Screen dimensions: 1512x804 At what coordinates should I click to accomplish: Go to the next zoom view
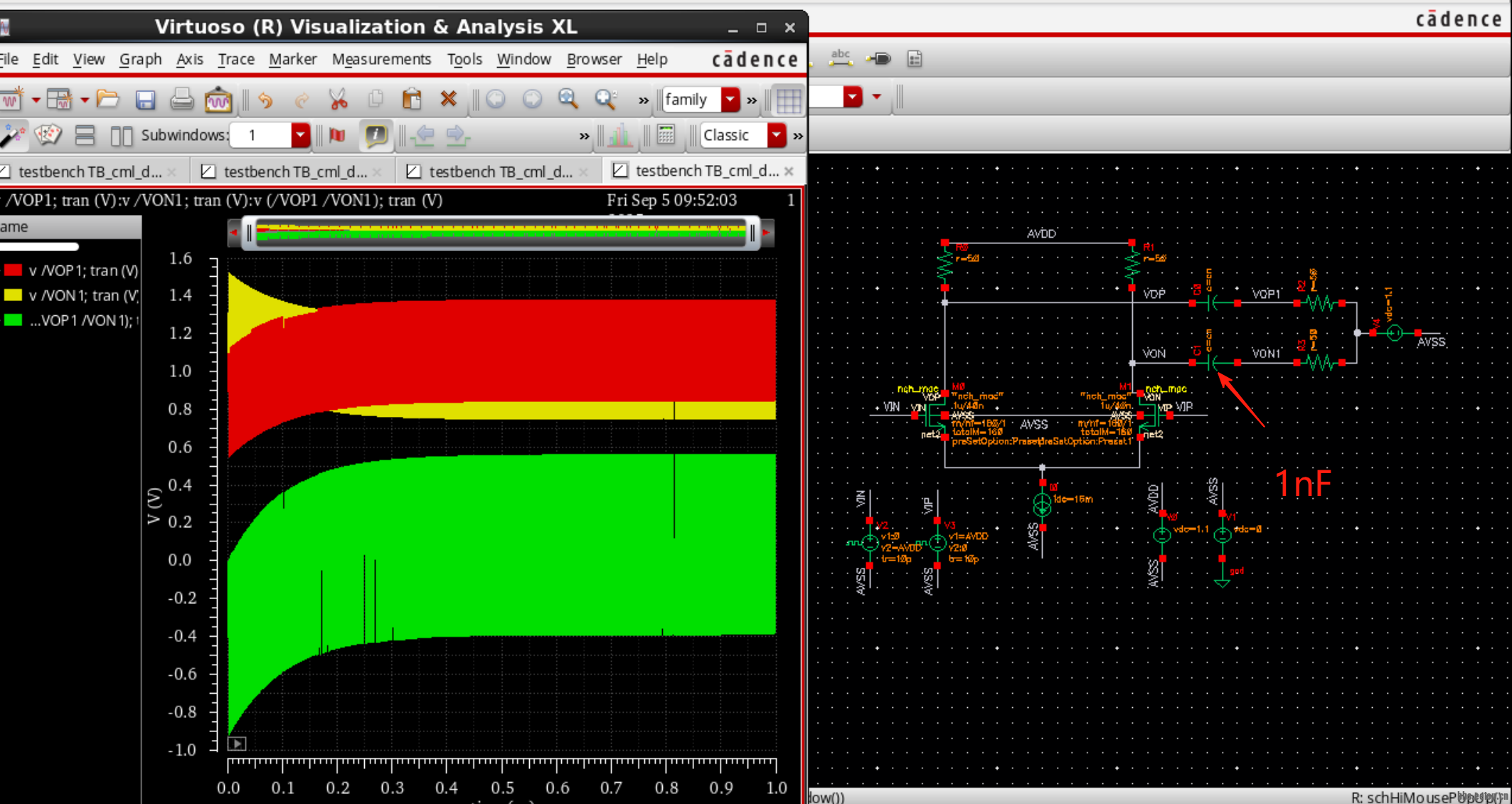pyautogui.click(x=532, y=99)
